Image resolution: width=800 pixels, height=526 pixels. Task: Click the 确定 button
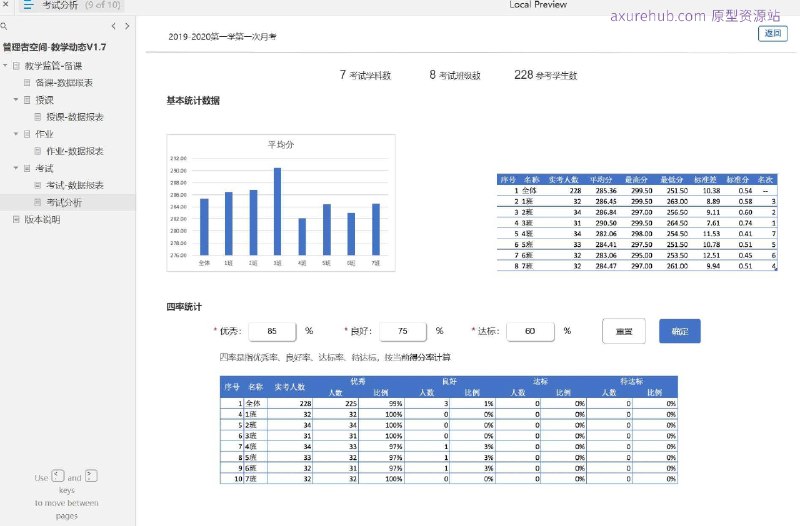tap(680, 331)
